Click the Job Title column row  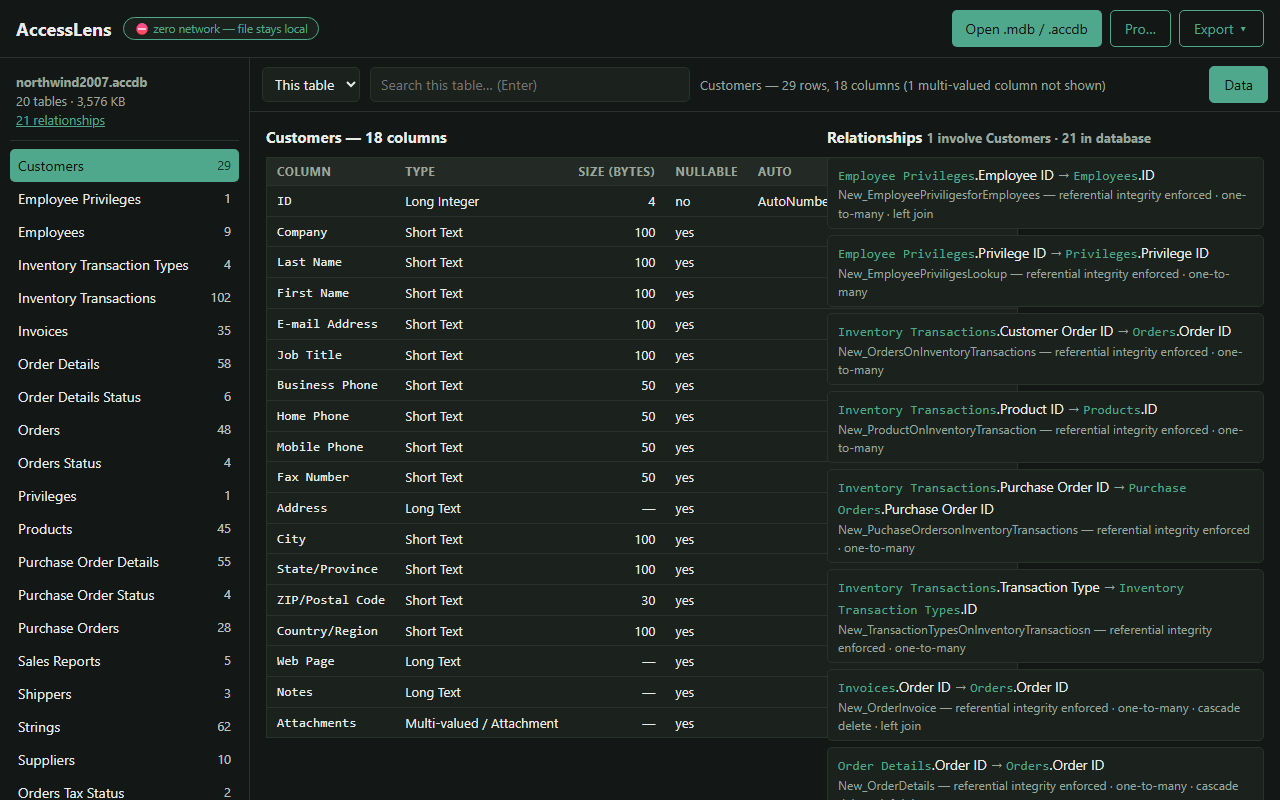547,355
